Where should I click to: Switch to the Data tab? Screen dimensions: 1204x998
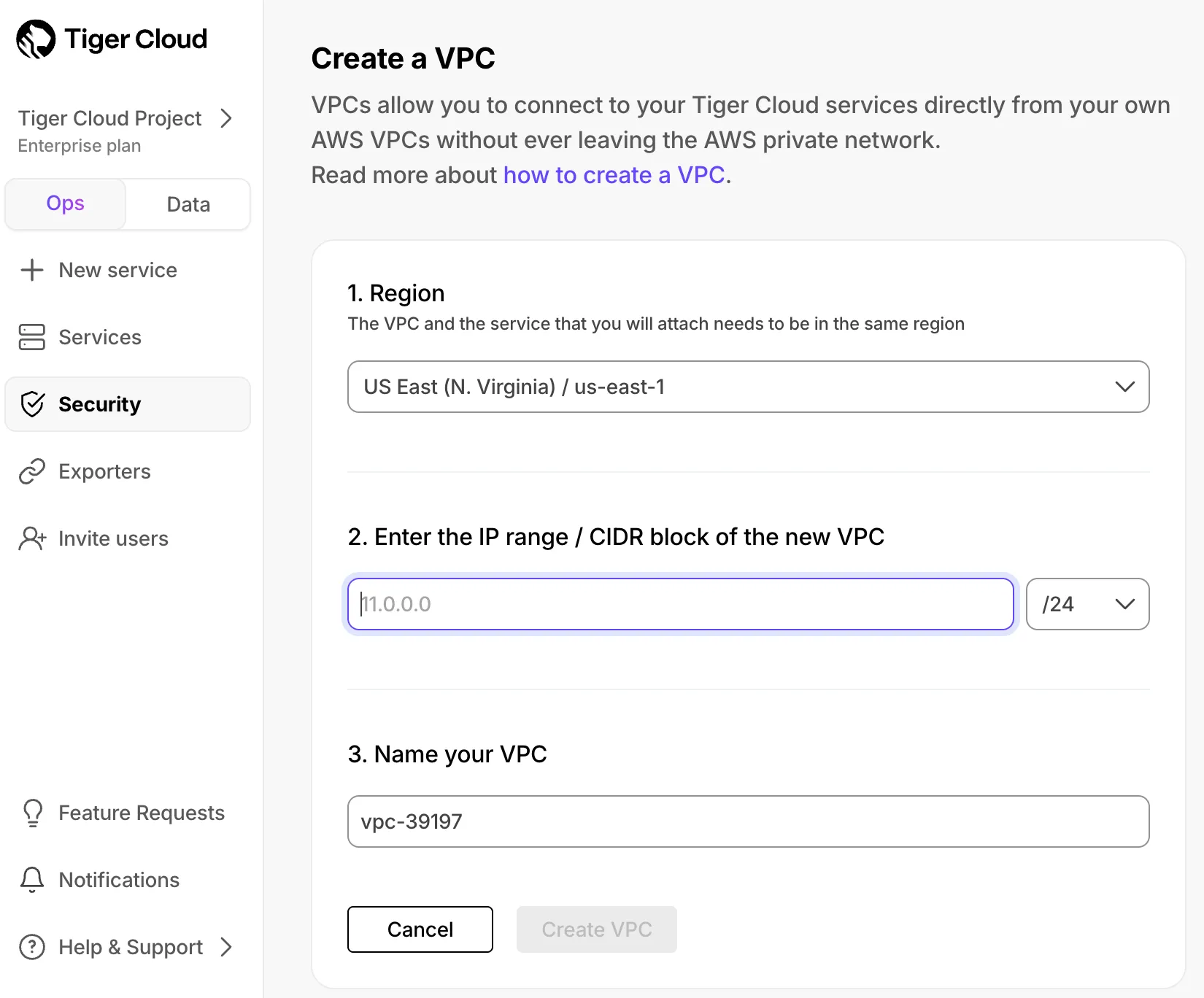click(188, 204)
